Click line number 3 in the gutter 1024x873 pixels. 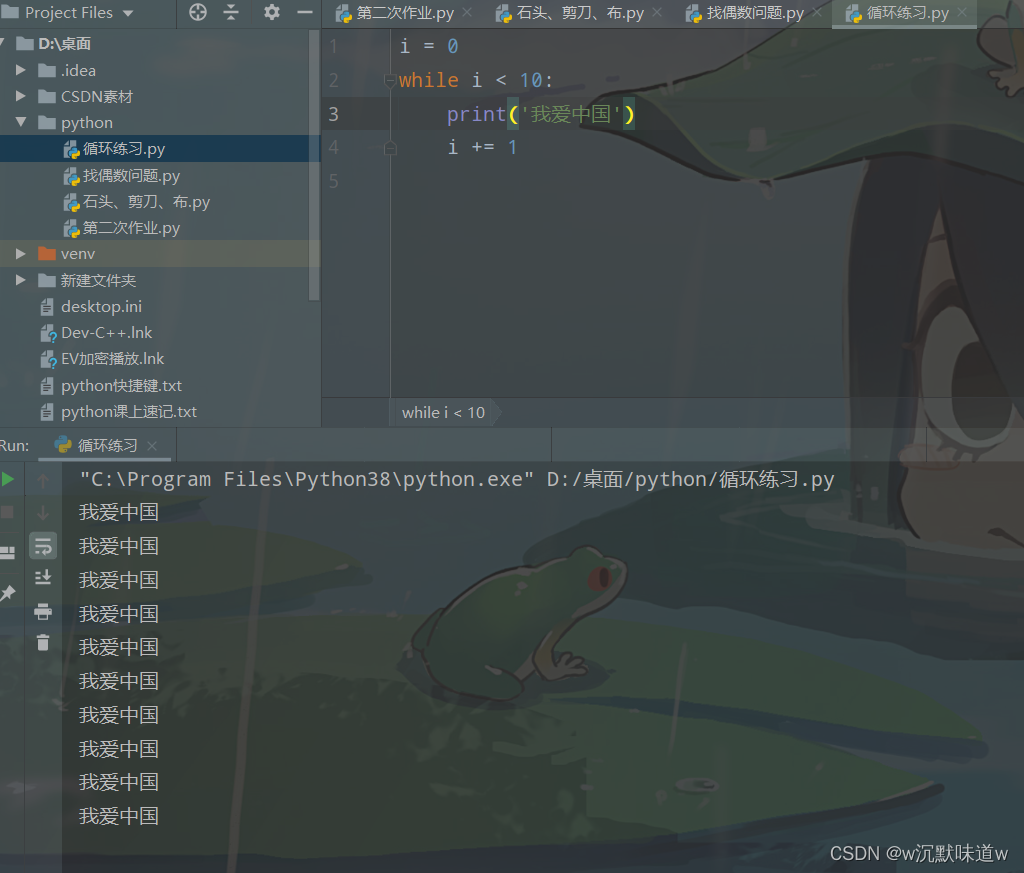coord(334,114)
